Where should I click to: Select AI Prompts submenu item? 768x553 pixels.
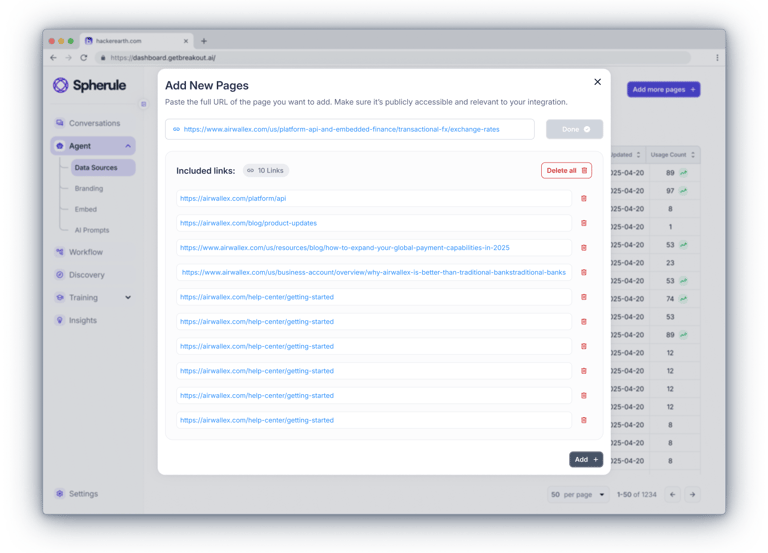[x=92, y=230]
